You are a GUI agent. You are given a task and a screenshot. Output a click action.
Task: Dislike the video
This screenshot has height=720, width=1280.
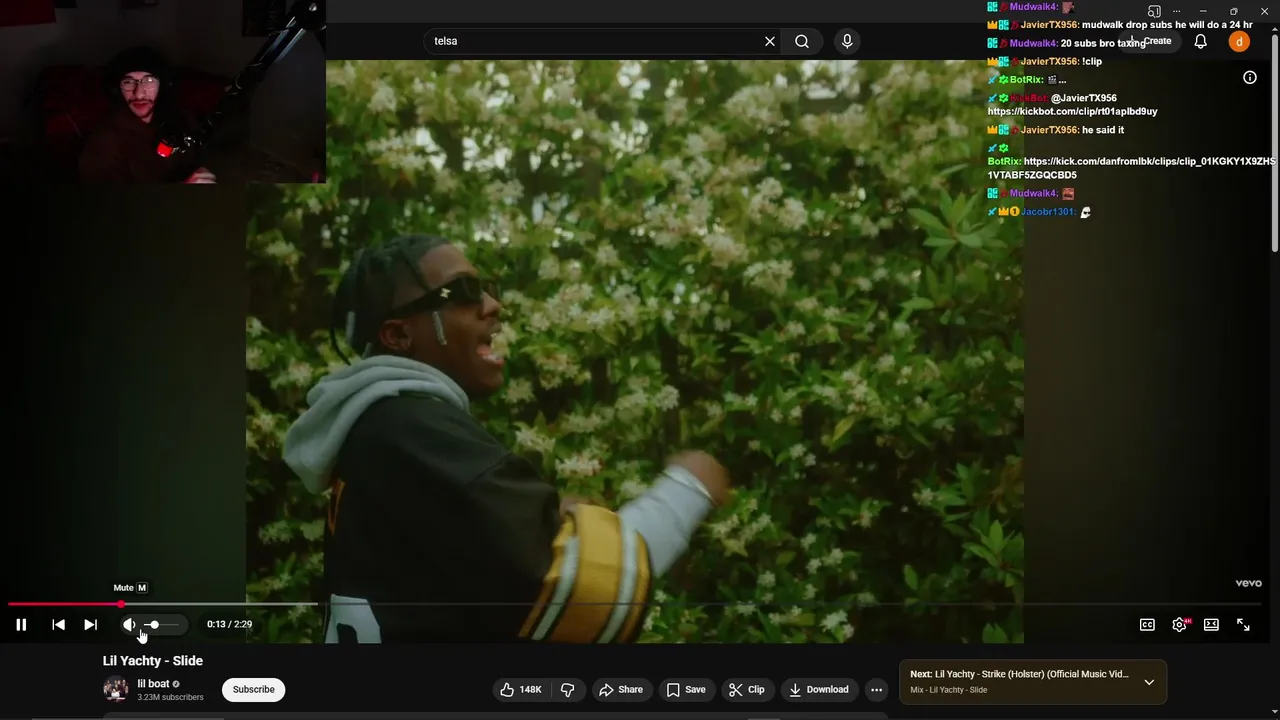point(568,689)
